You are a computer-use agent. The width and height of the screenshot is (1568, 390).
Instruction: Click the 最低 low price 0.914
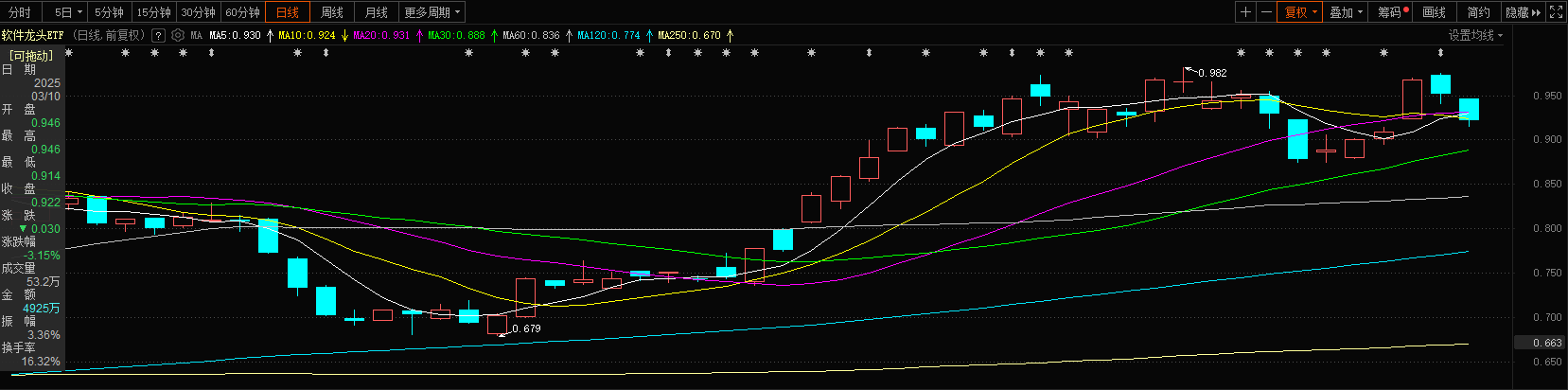click(x=45, y=176)
